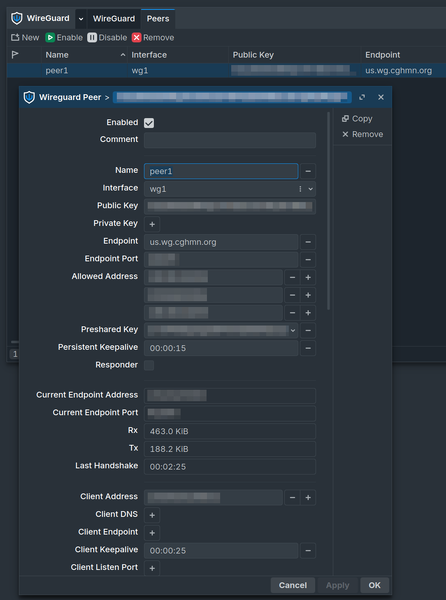Click the Disable pause toolbar button
The image size is (446, 600).
[x=107, y=38]
